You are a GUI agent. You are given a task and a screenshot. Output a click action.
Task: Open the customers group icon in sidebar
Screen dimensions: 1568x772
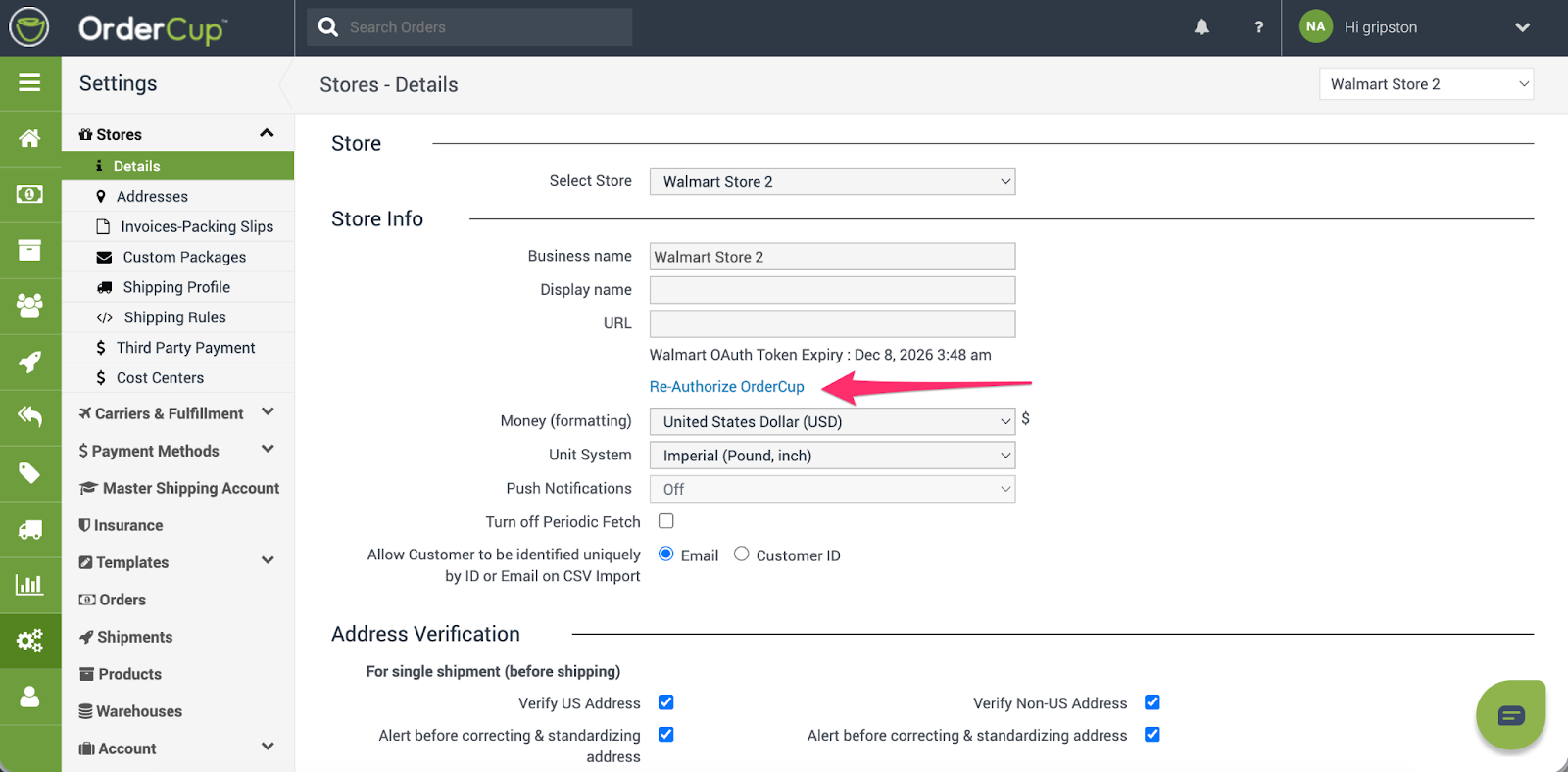pyautogui.click(x=29, y=306)
